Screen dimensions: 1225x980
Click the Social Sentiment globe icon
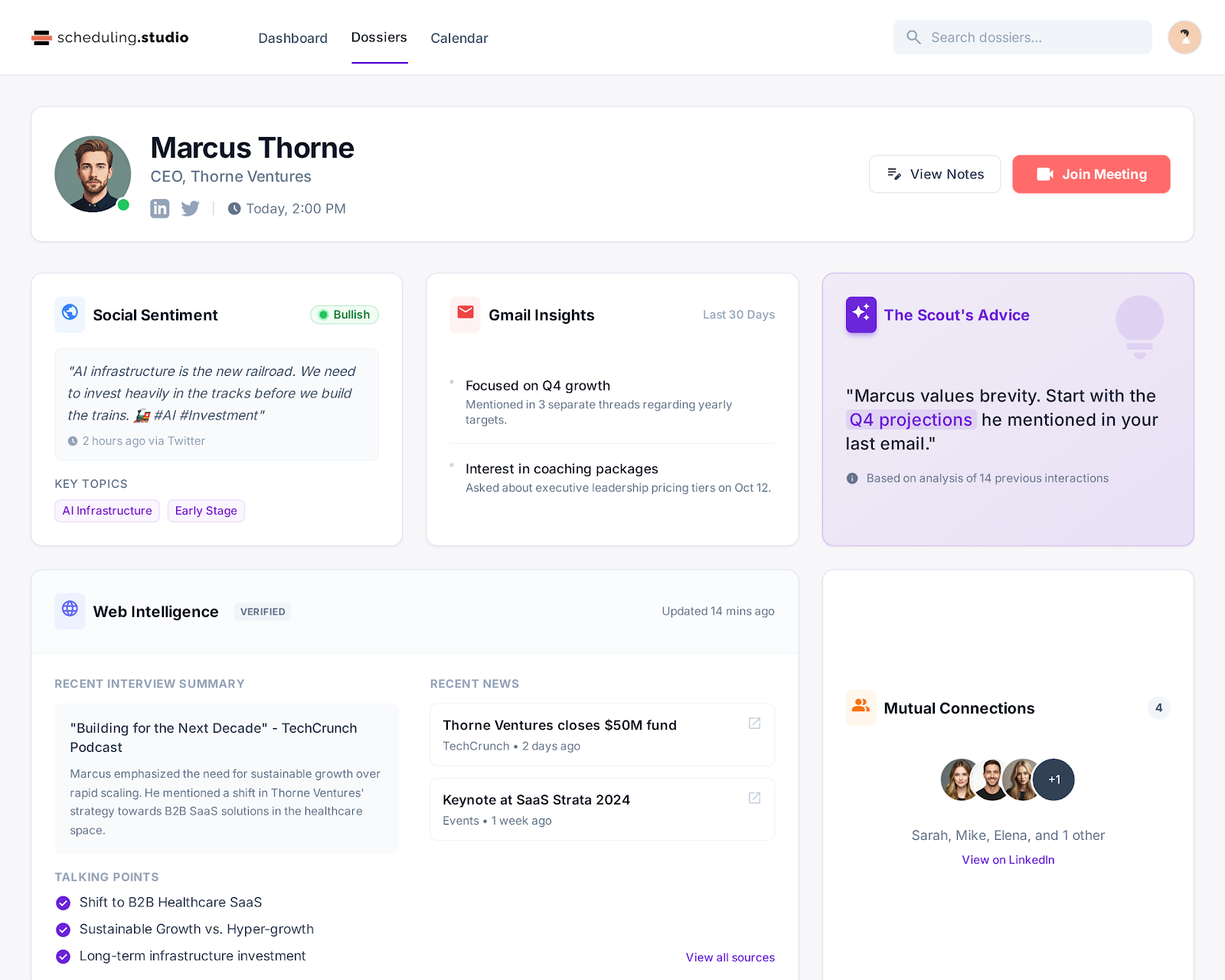click(x=70, y=313)
